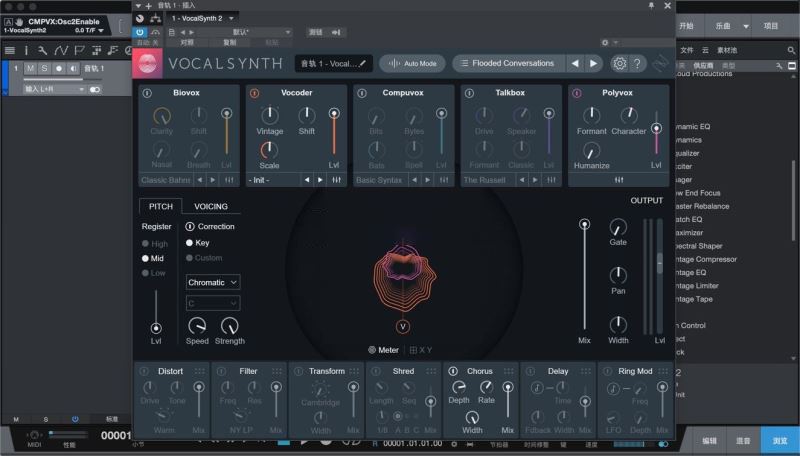
Task: Open 混音 mix panel button
Action: (x=743, y=441)
